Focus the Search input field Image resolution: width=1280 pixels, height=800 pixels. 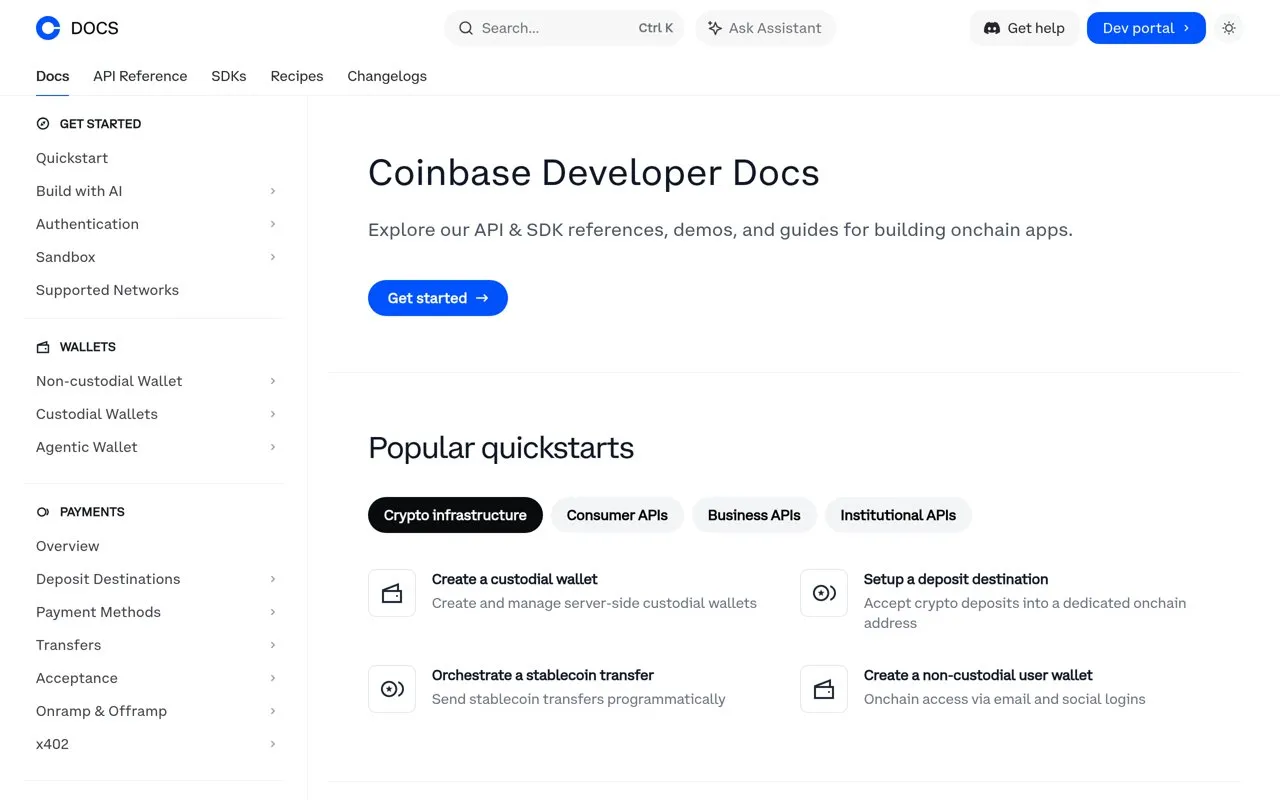pyautogui.click(x=564, y=28)
